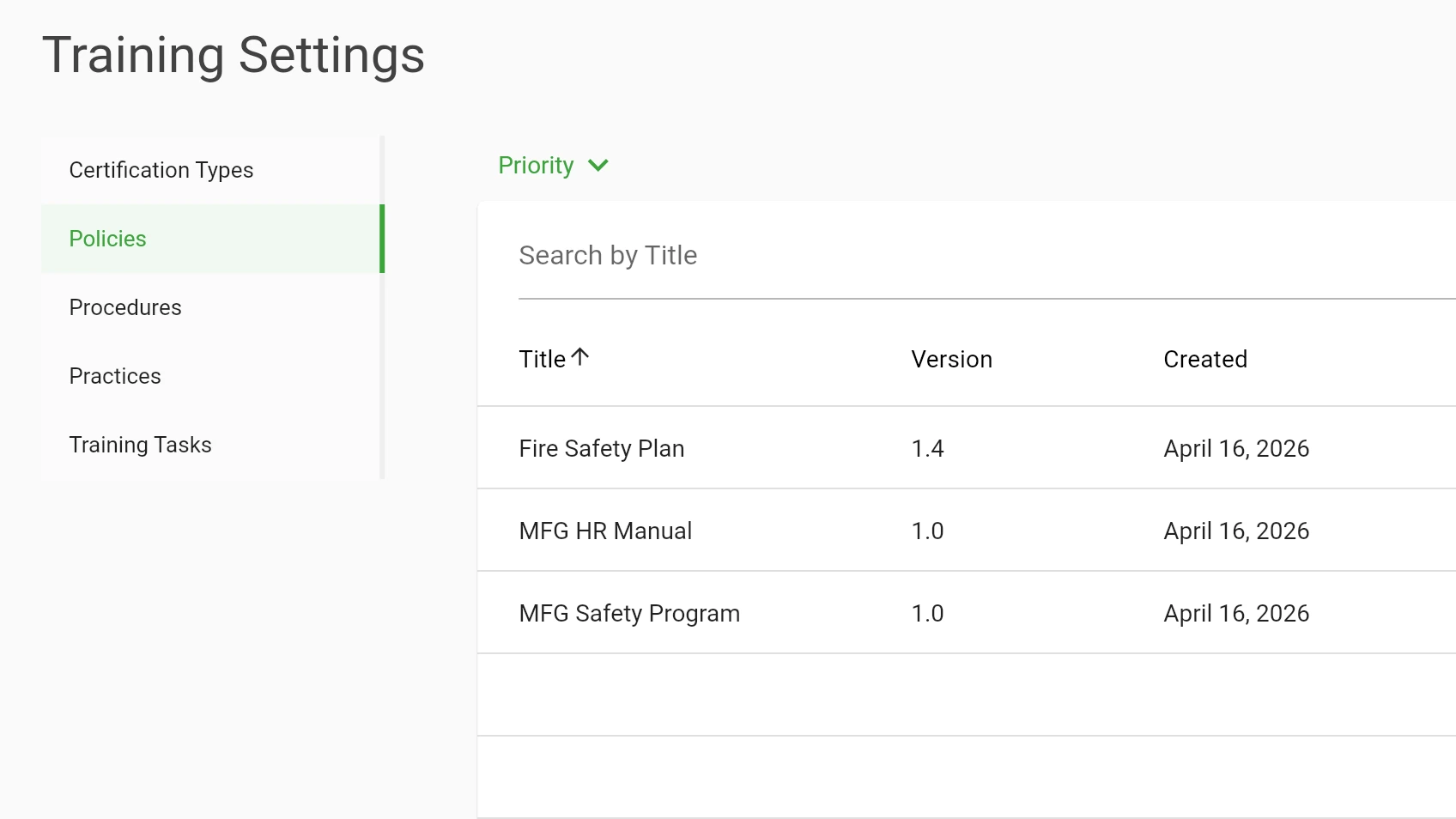1456x819 pixels.
Task: Open the MFG HR Manual policy
Action: coord(605,531)
